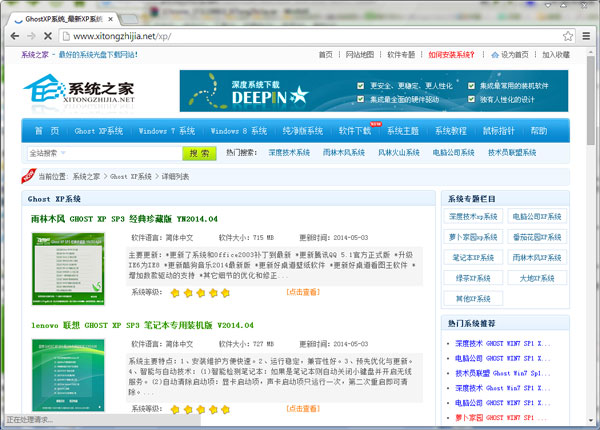
Task: Click breadcrumb Ghost XP系统 link
Action: pyautogui.click(x=131, y=176)
